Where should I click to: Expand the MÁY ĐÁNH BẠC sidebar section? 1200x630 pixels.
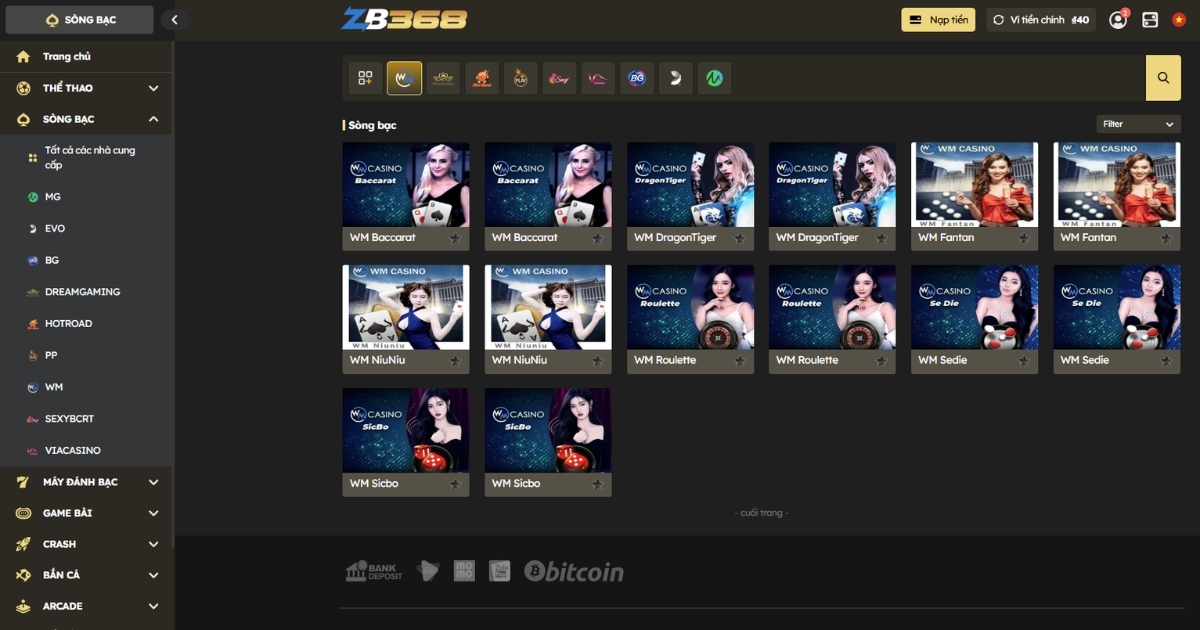tap(153, 482)
